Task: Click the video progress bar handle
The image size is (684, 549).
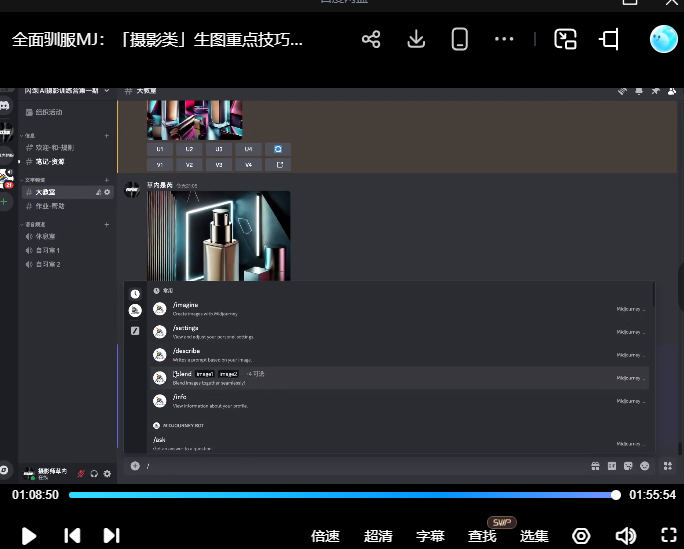Action: tap(616, 495)
